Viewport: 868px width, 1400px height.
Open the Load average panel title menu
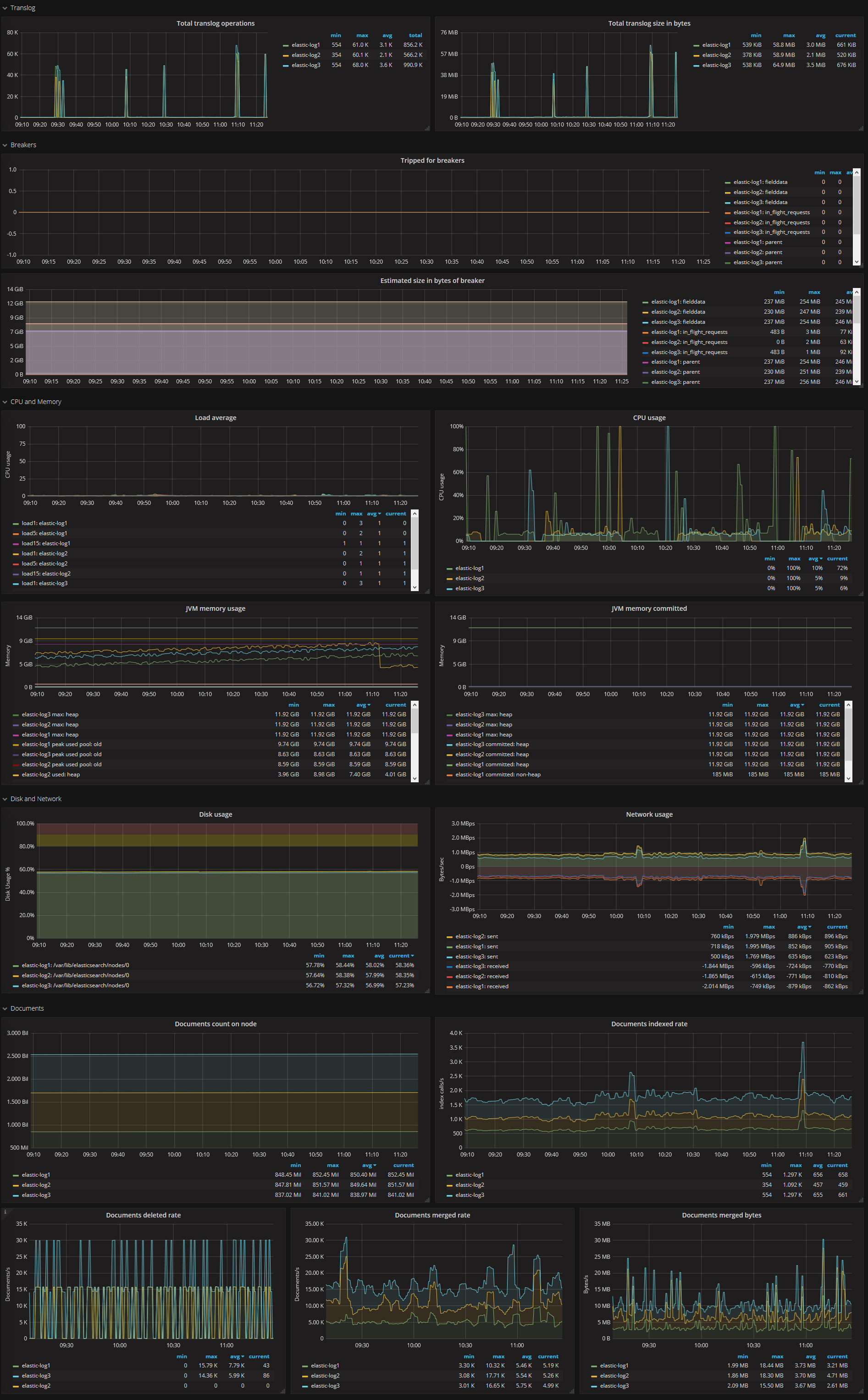point(215,418)
